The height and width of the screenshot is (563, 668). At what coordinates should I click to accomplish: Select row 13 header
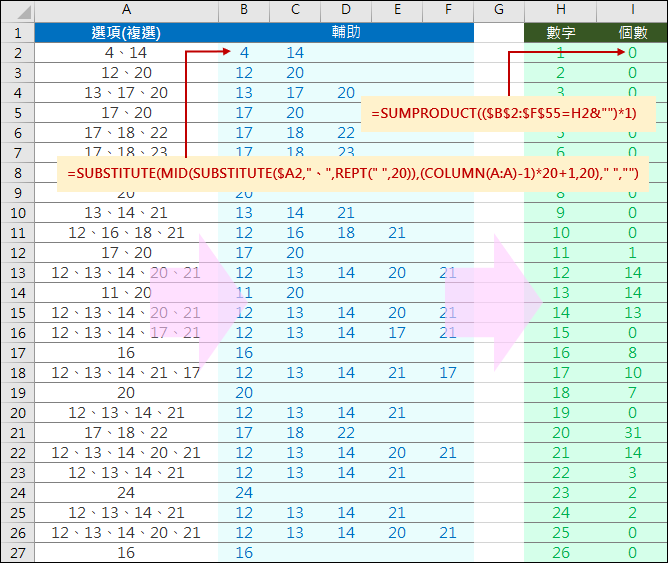coord(17,273)
